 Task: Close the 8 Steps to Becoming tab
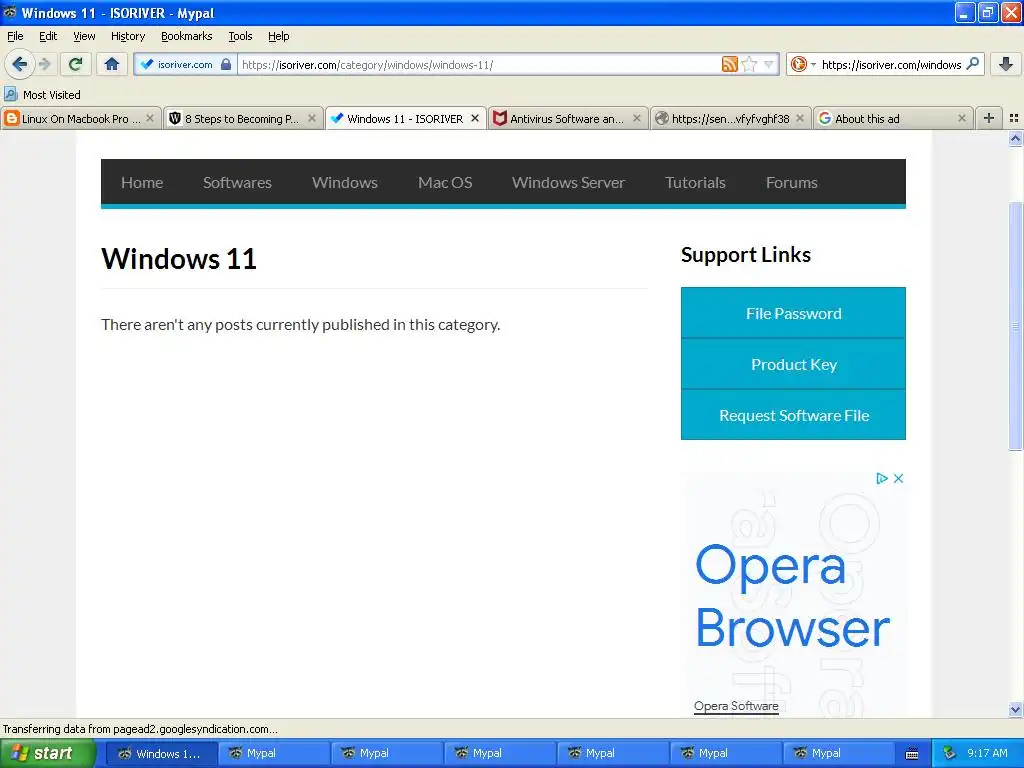point(312,118)
